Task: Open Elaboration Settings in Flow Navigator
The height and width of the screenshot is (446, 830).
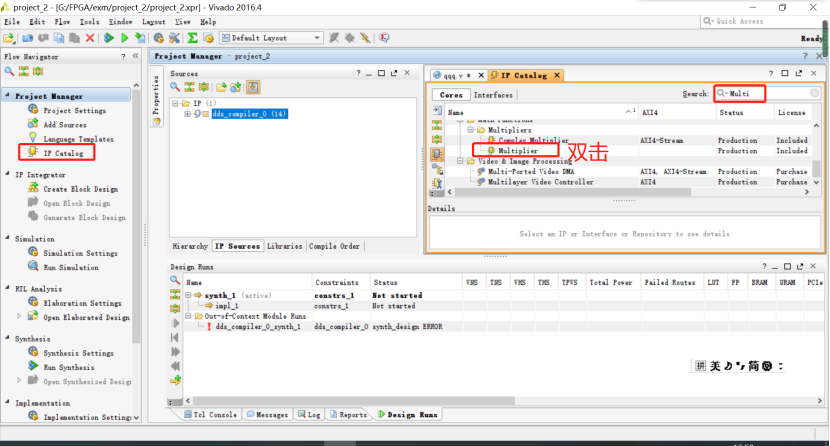Action: coord(82,303)
